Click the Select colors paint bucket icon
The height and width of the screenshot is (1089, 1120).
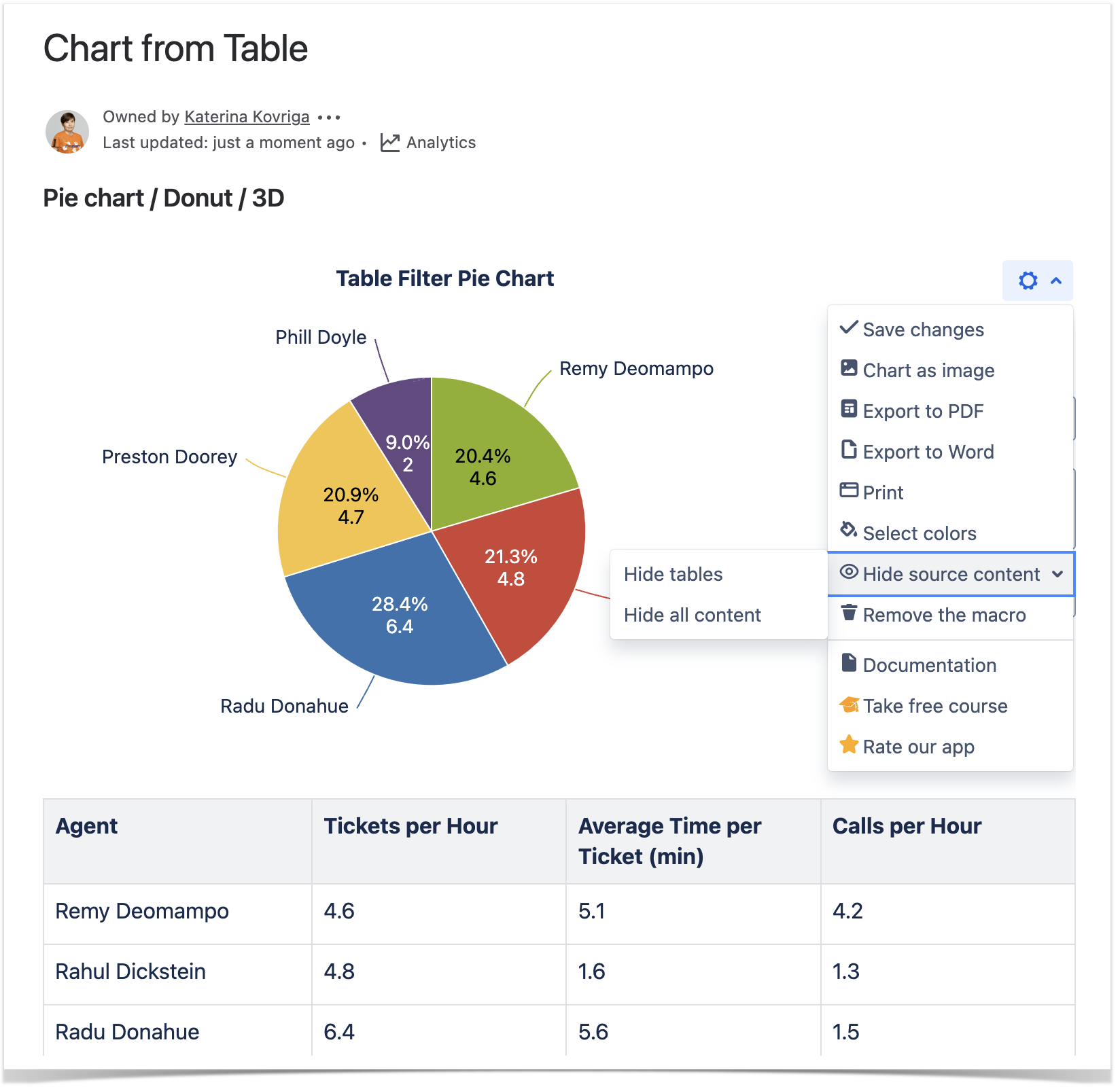849,531
